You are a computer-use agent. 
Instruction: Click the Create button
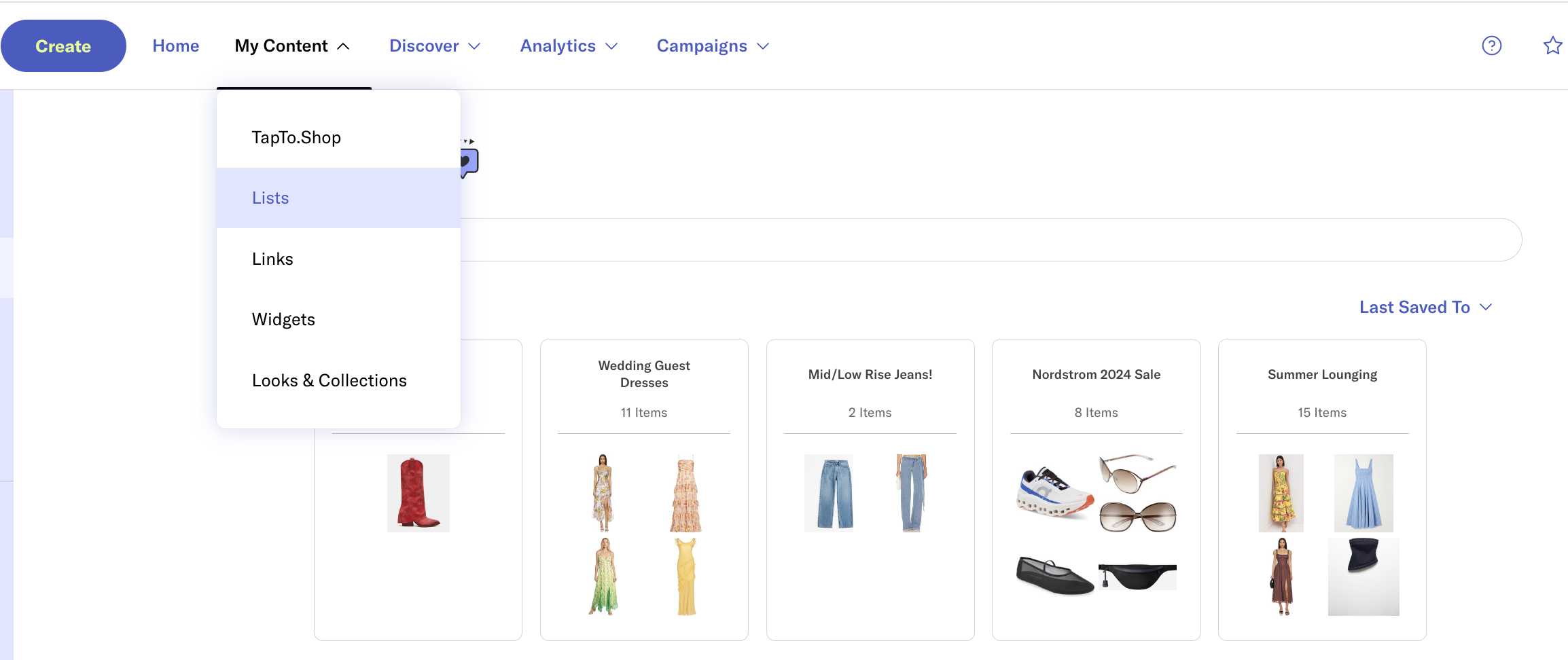[x=63, y=45]
